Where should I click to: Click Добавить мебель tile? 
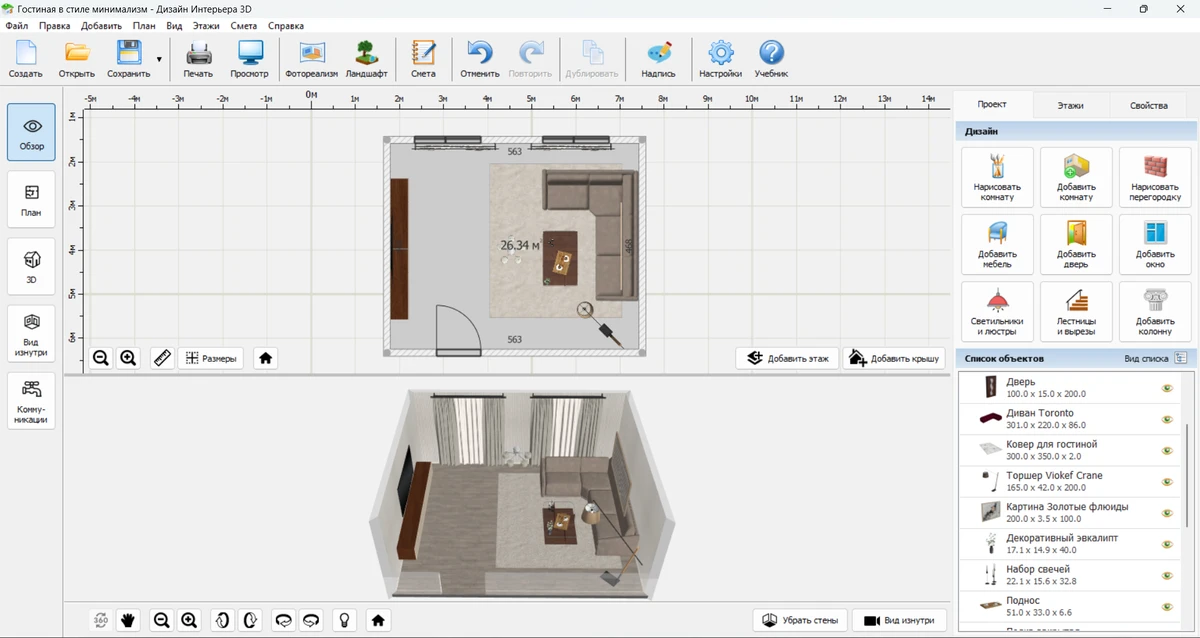click(x=997, y=244)
